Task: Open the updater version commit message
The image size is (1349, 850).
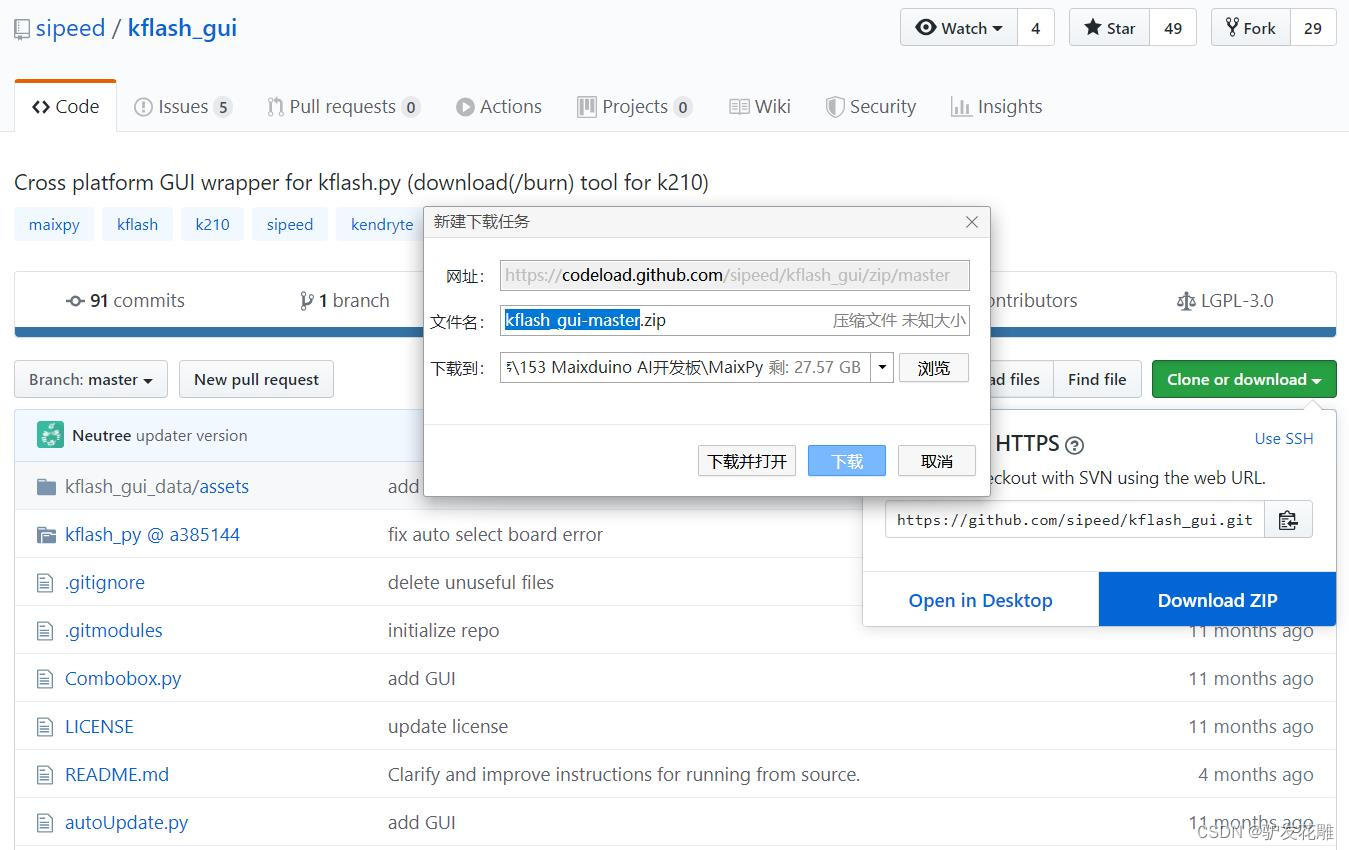Action: tap(191, 435)
